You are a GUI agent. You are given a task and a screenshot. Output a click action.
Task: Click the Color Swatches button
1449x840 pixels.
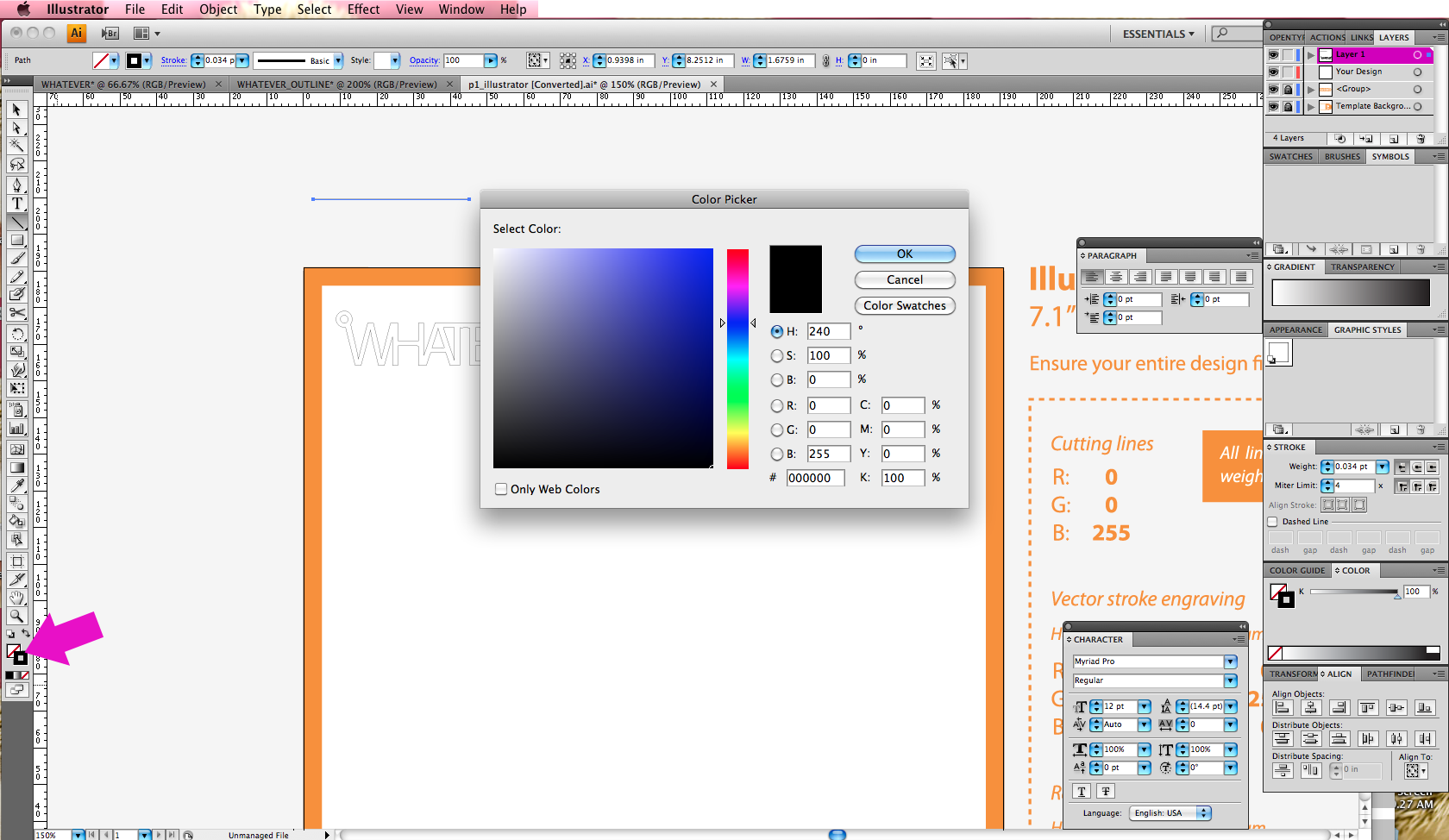pyautogui.click(x=905, y=305)
